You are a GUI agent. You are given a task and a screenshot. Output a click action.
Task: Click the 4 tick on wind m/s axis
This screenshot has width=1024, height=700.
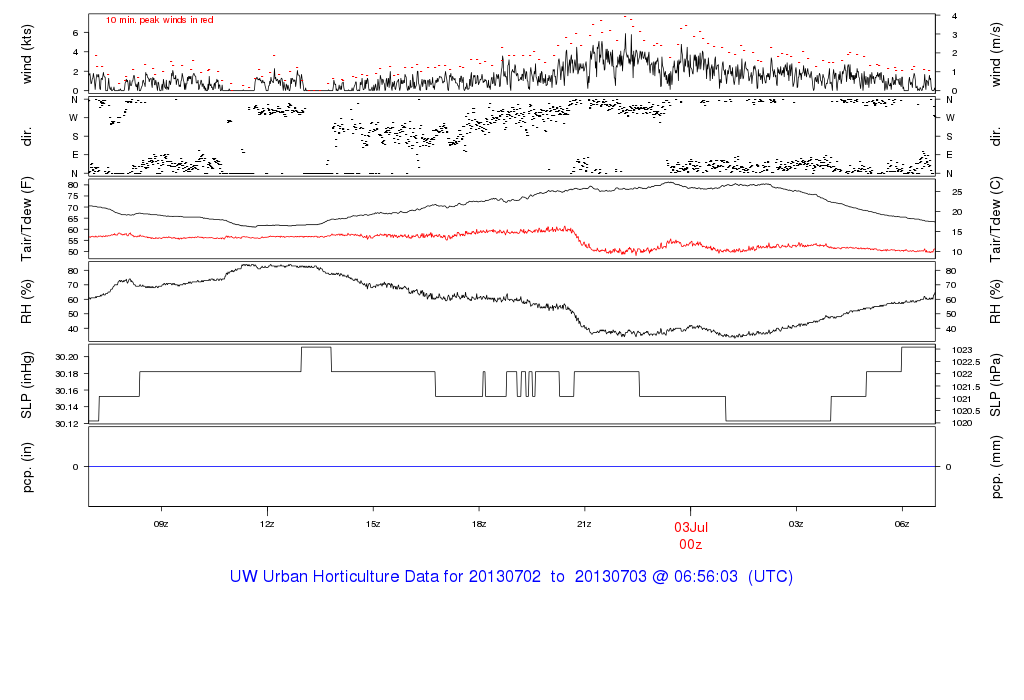955,16
